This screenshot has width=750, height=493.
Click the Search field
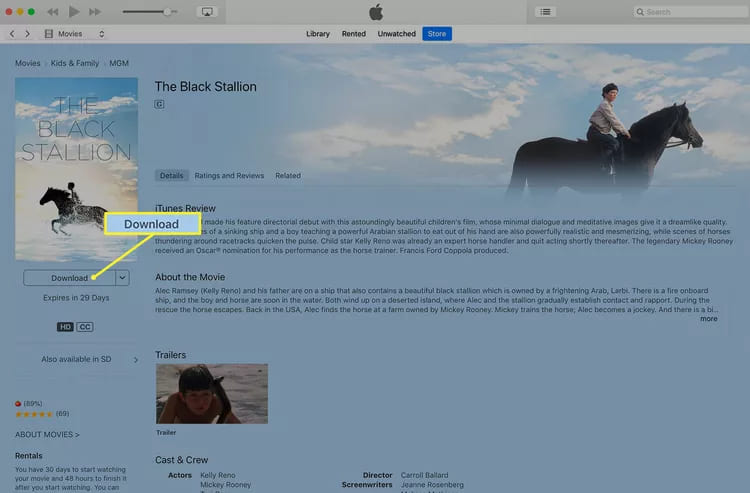(x=690, y=12)
